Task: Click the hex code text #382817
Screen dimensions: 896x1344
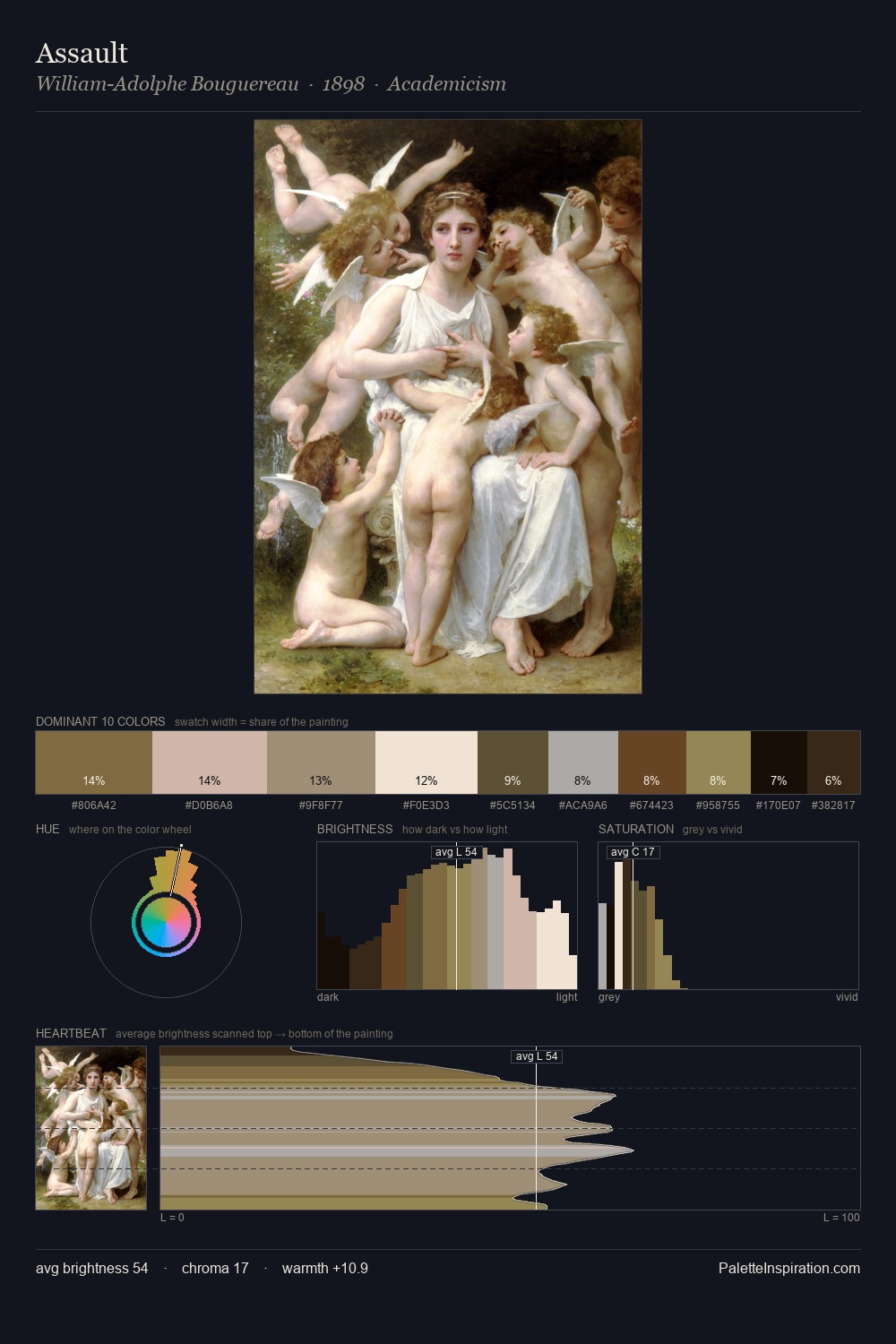Action: point(833,806)
